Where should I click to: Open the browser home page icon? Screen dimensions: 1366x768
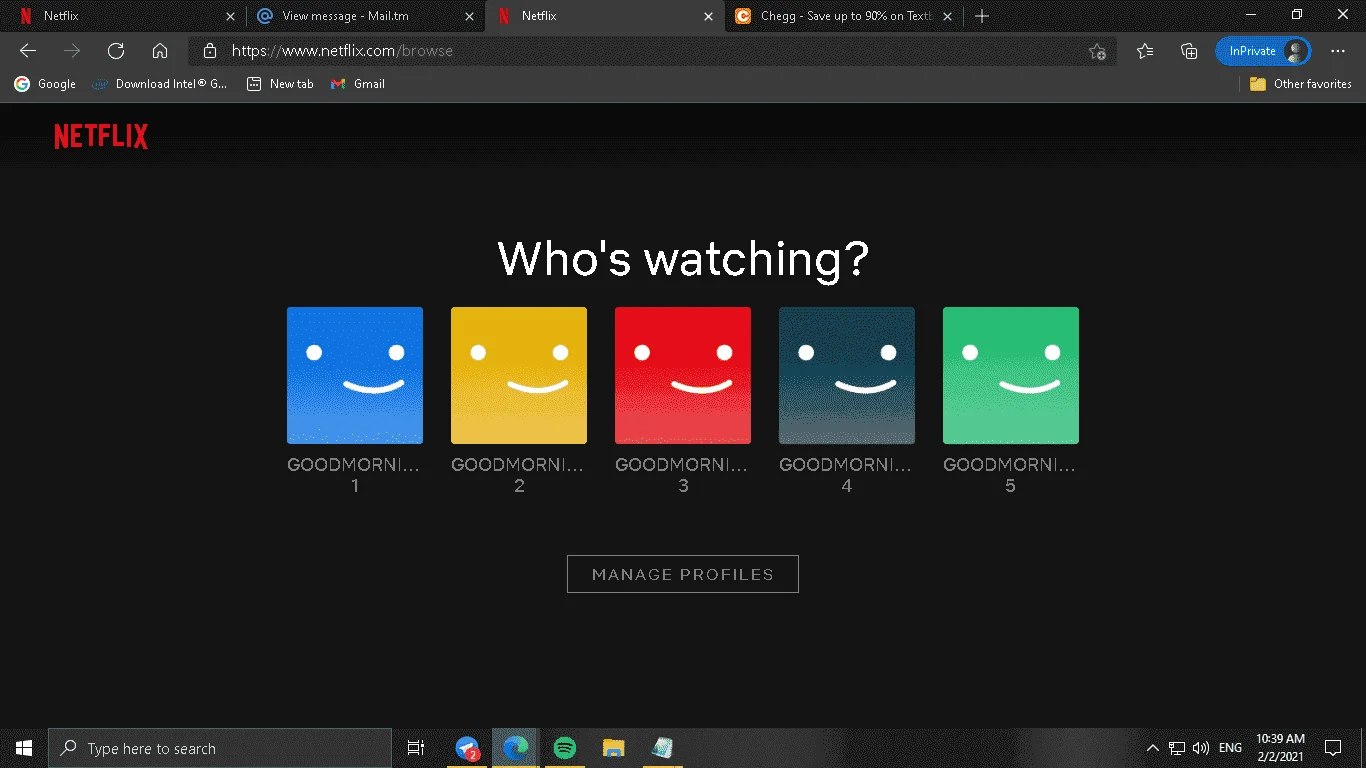(x=160, y=51)
